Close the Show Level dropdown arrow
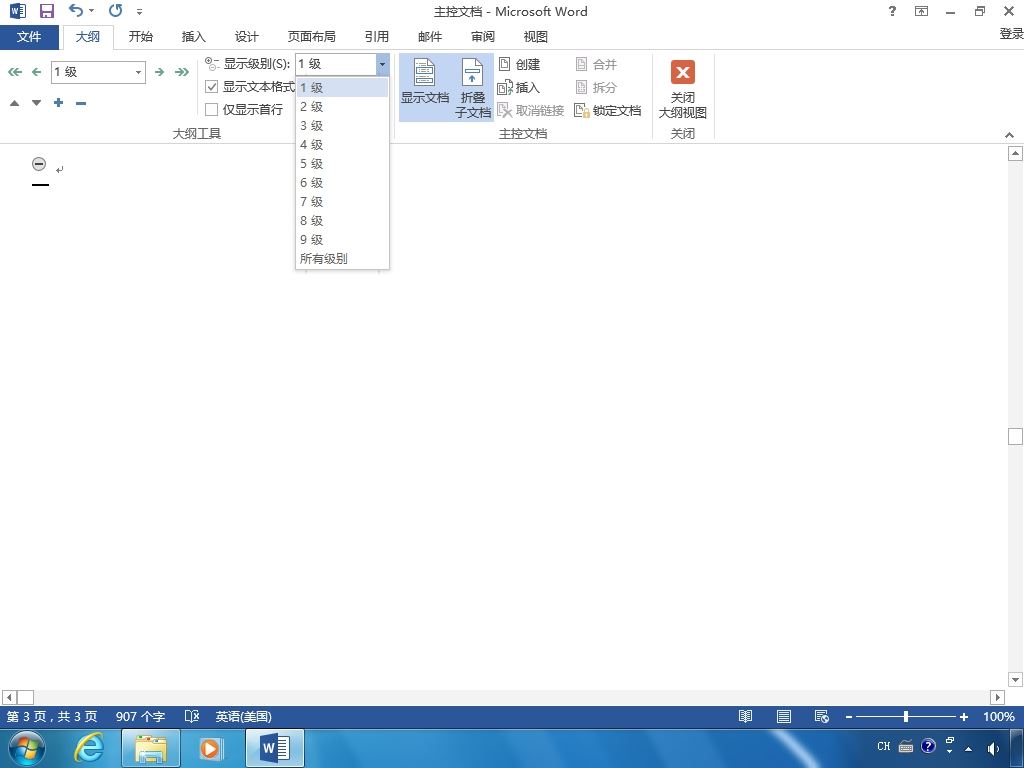This screenshot has width=1024, height=768. point(383,64)
